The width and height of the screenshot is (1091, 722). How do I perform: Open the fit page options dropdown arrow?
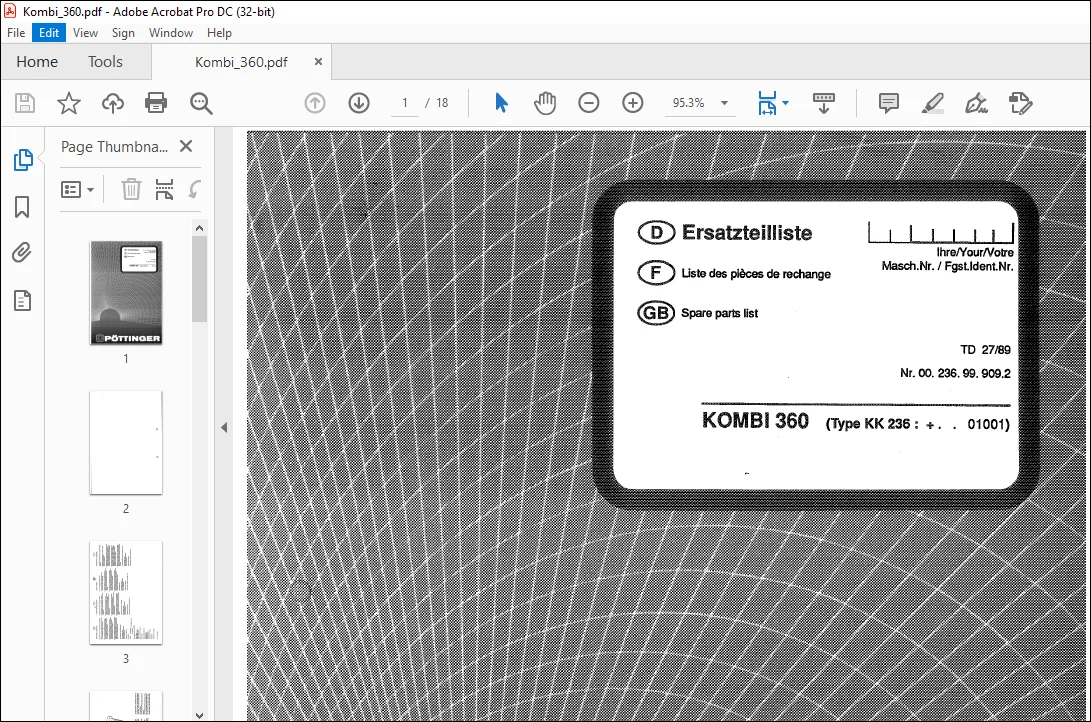click(786, 103)
